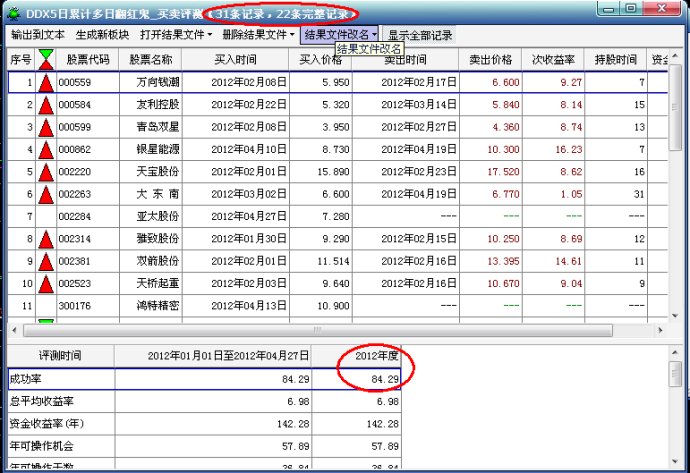Image resolution: width=690 pixels, height=473 pixels.
Task: Sort by 买入时间 column header
Action: (235, 59)
